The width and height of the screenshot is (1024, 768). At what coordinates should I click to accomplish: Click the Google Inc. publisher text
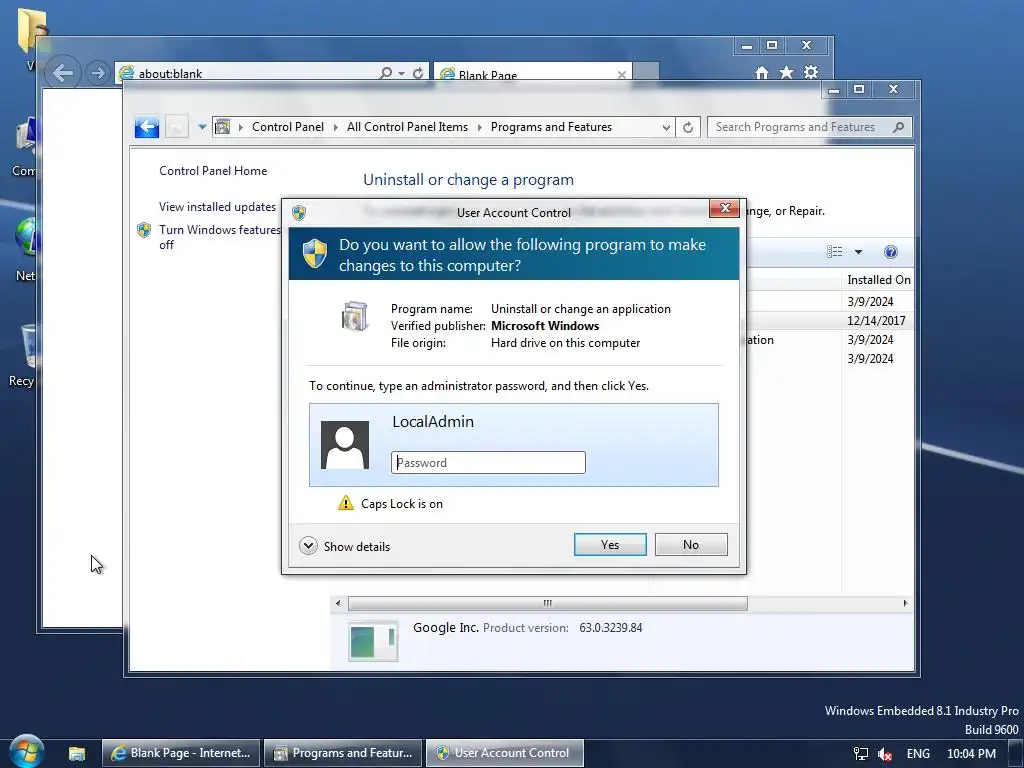point(445,628)
